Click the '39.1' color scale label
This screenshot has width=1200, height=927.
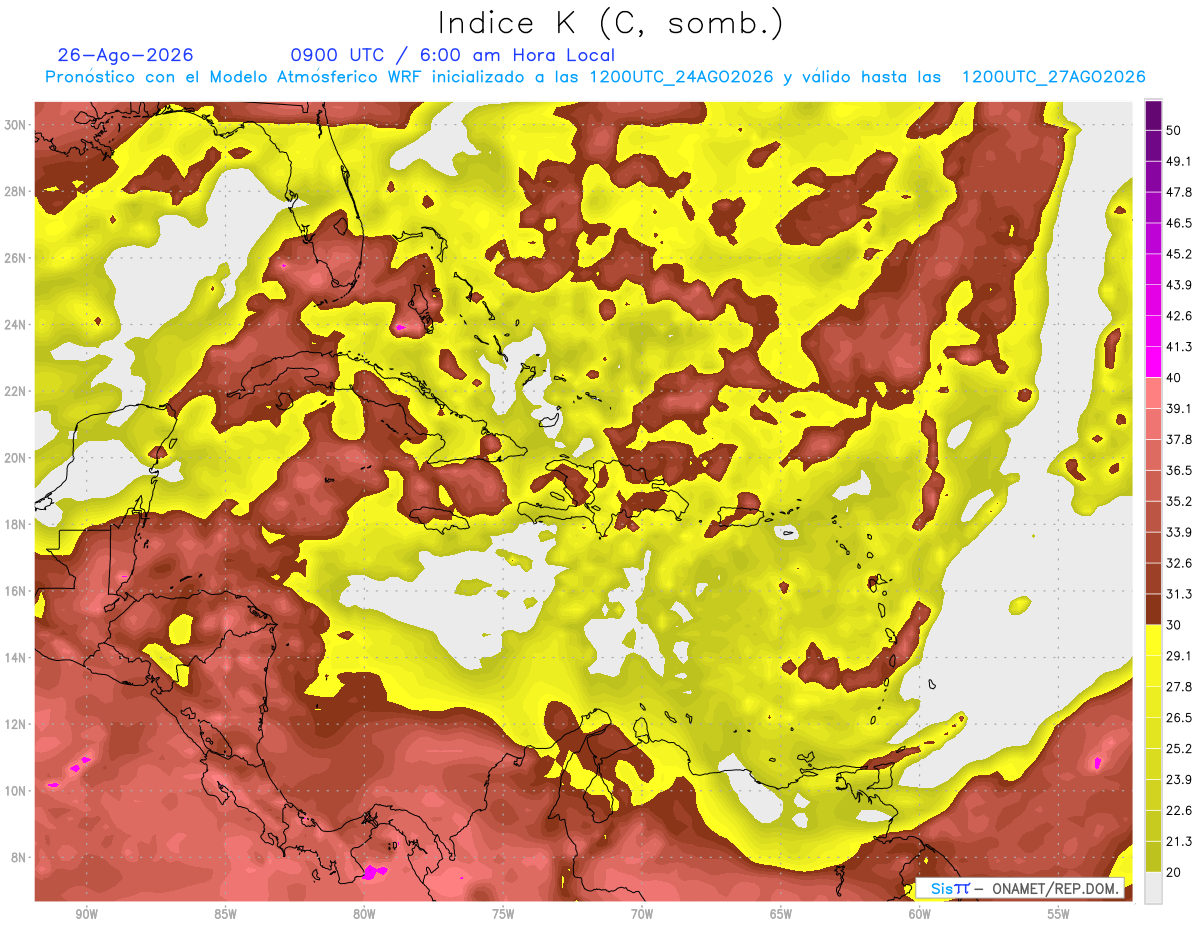pos(1179,409)
